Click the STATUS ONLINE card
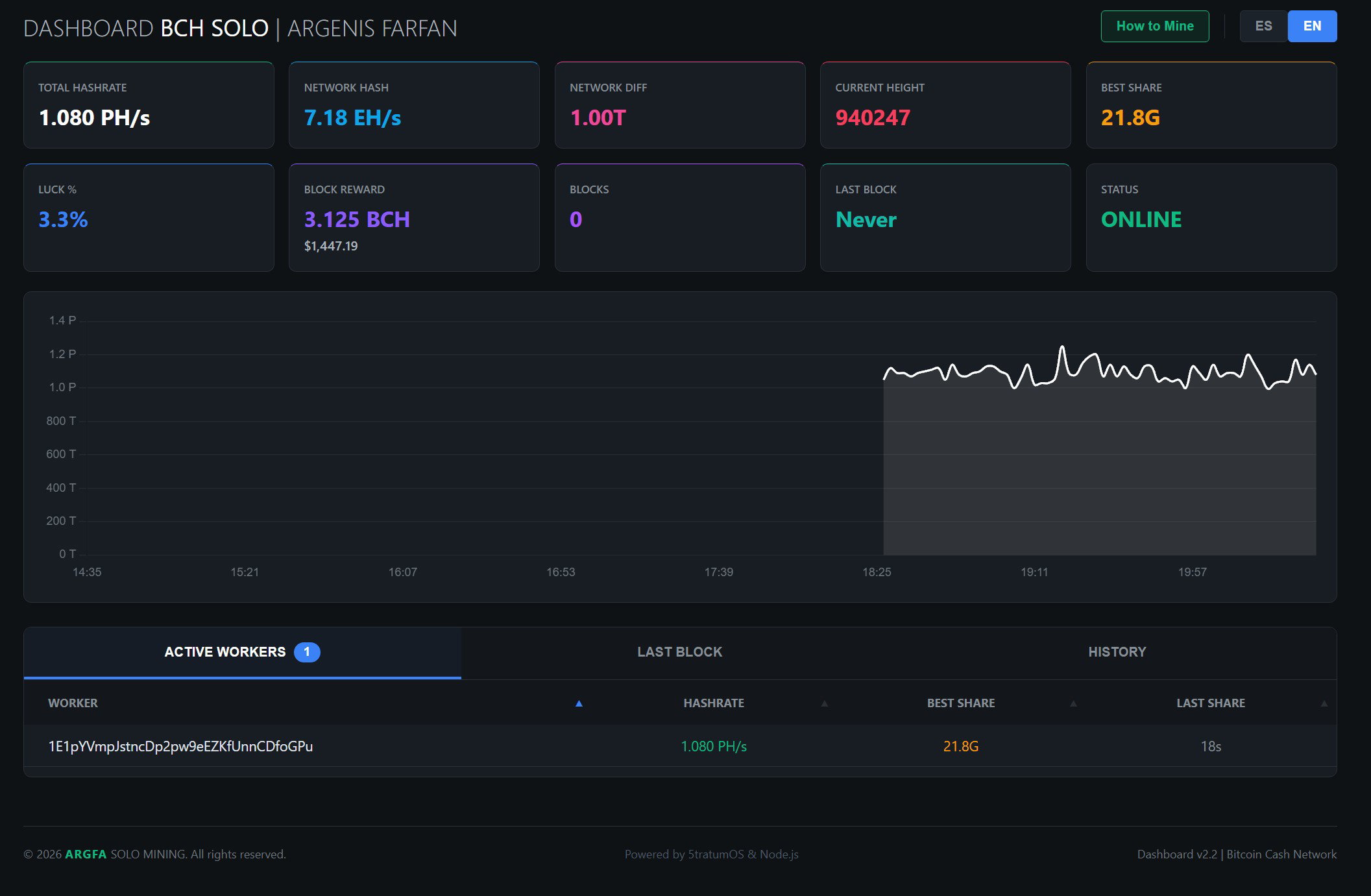This screenshot has width=1371, height=896. (1211, 217)
